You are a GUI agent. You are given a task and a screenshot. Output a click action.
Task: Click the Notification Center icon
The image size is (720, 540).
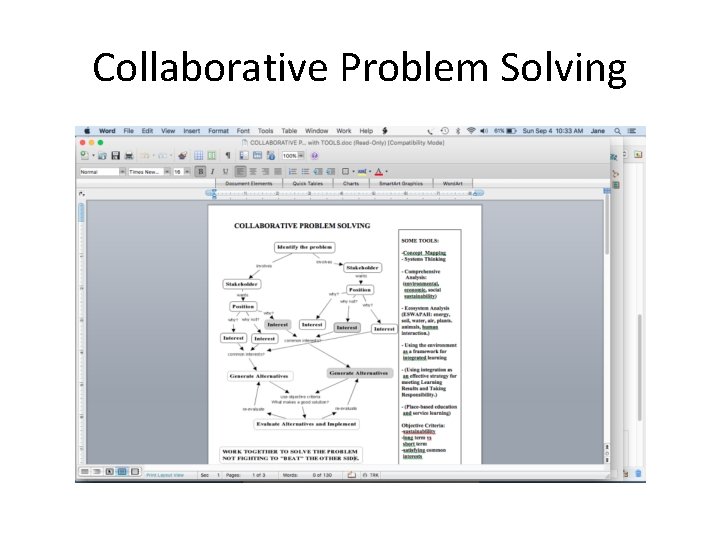tap(632, 131)
